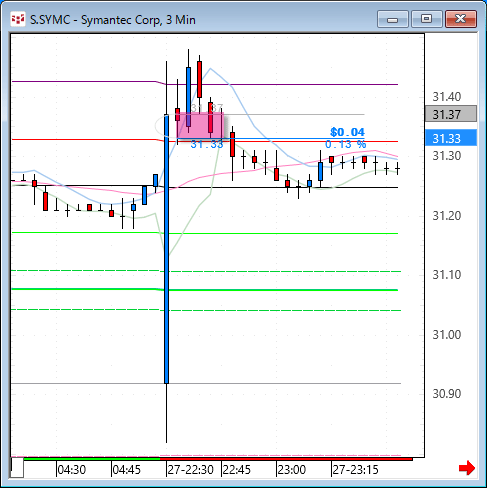Maximize the S.SYMC chart window
The height and width of the screenshot is (488, 487).
click(x=426, y=19)
